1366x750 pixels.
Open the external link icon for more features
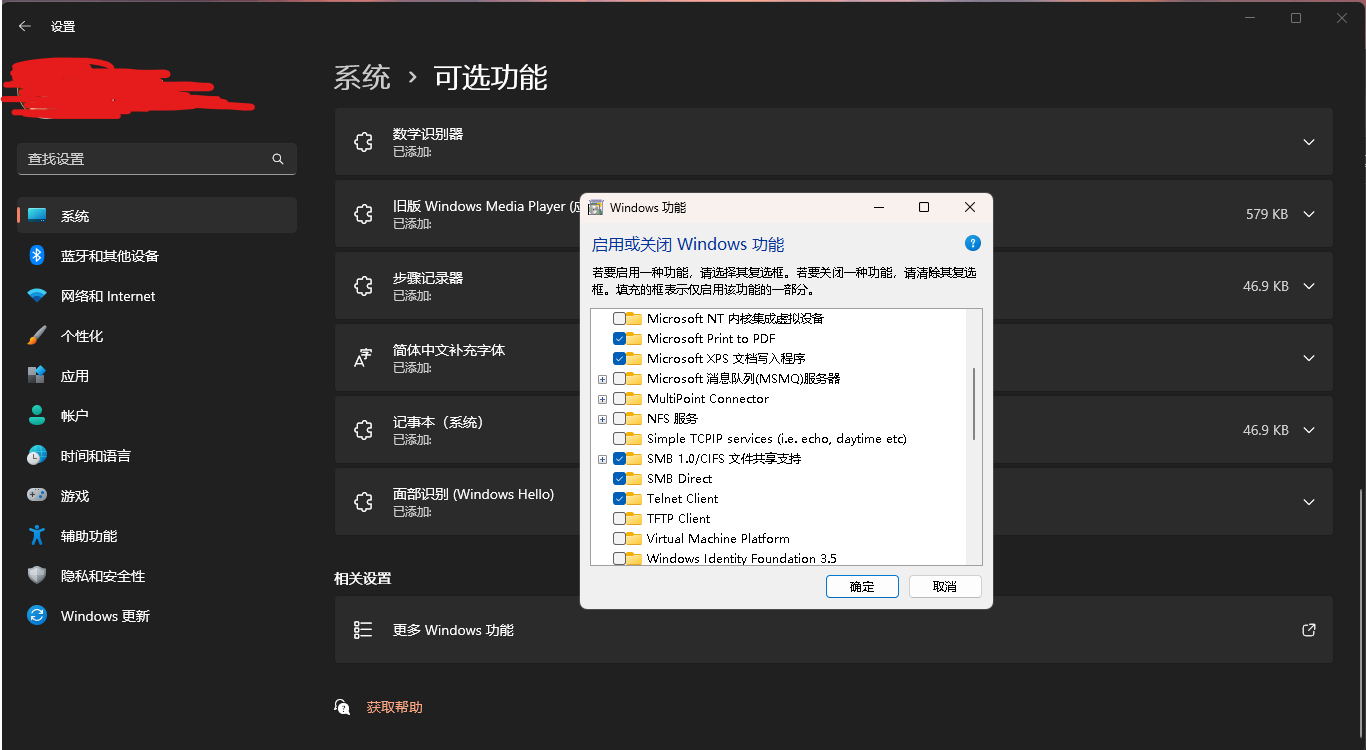click(1309, 630)
